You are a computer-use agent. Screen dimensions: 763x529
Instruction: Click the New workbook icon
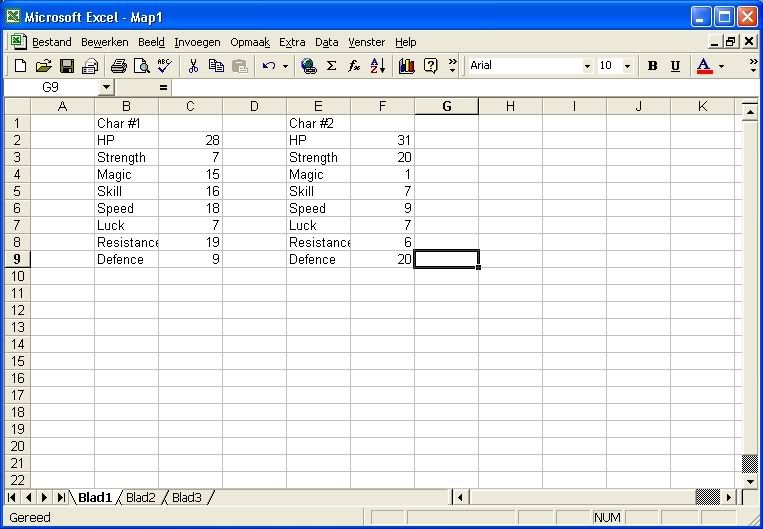click(20, 66)
